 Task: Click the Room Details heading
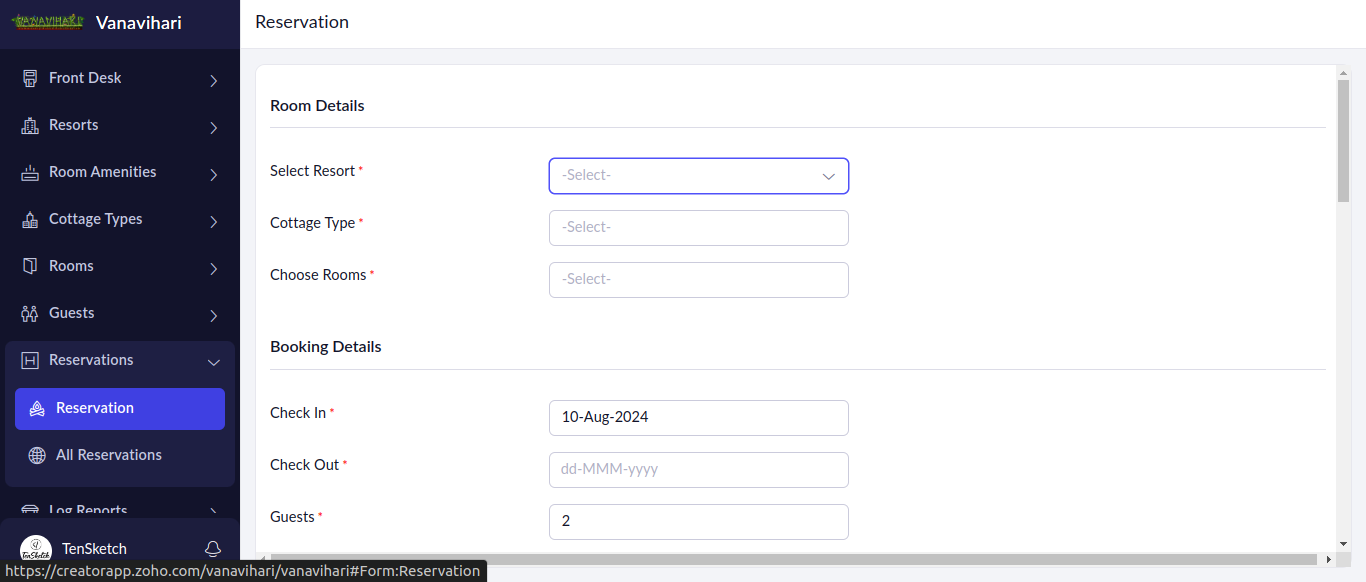pyautogui.click(x=317, y=106)
